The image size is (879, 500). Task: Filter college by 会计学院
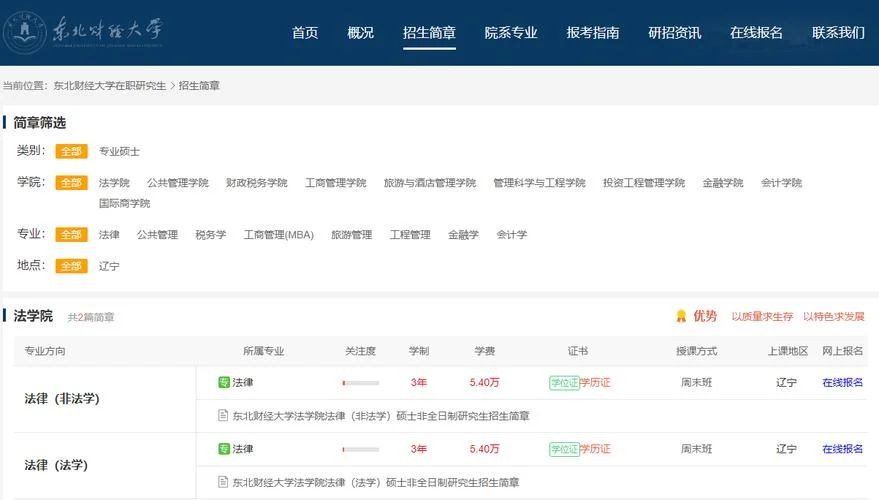[781, 183]
